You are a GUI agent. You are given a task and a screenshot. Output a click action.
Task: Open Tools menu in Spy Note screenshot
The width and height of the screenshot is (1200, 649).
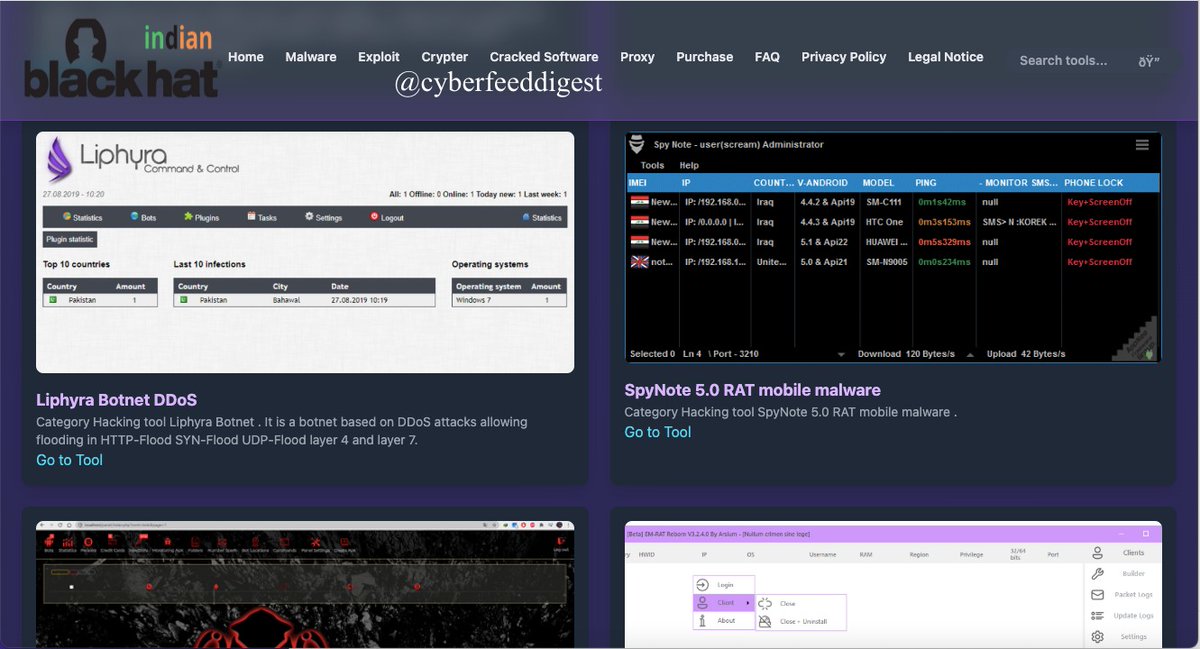652,166
